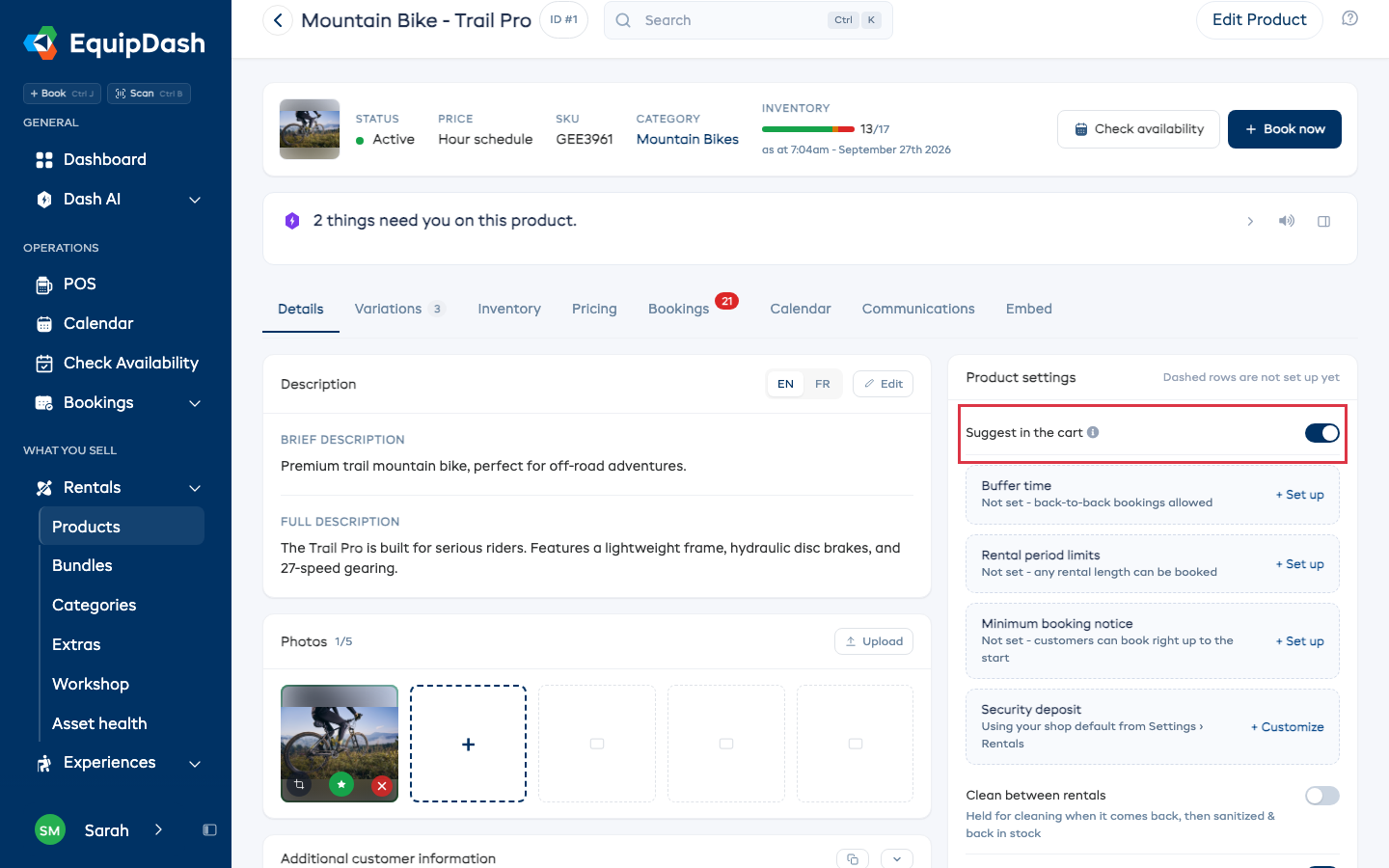Screen dimensions: 1389x868
Task: Expand the Experiences sidebar section
Action: pos(195,764)
